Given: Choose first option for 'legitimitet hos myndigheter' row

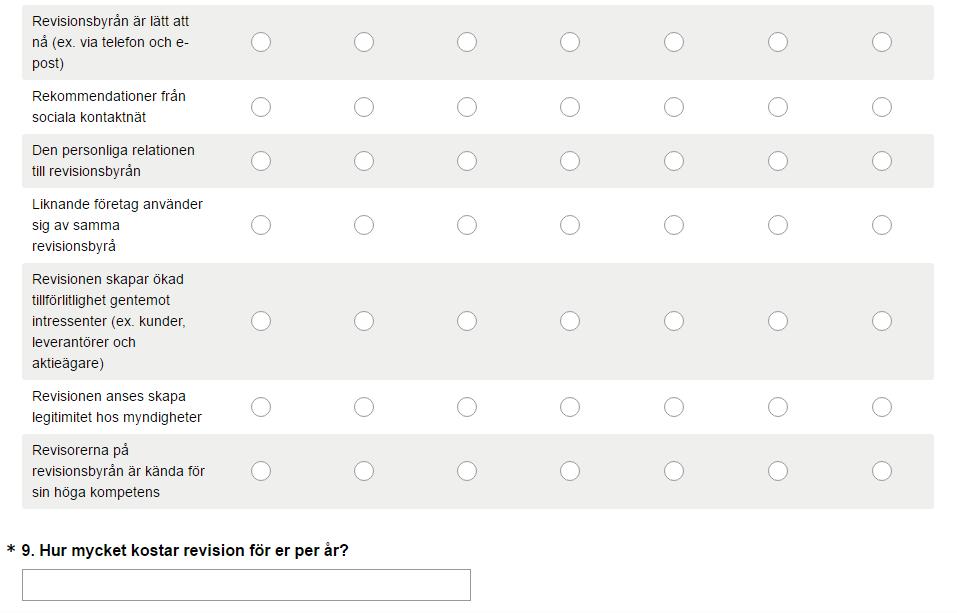Looking at the screenshot, I should click(261, 407).
